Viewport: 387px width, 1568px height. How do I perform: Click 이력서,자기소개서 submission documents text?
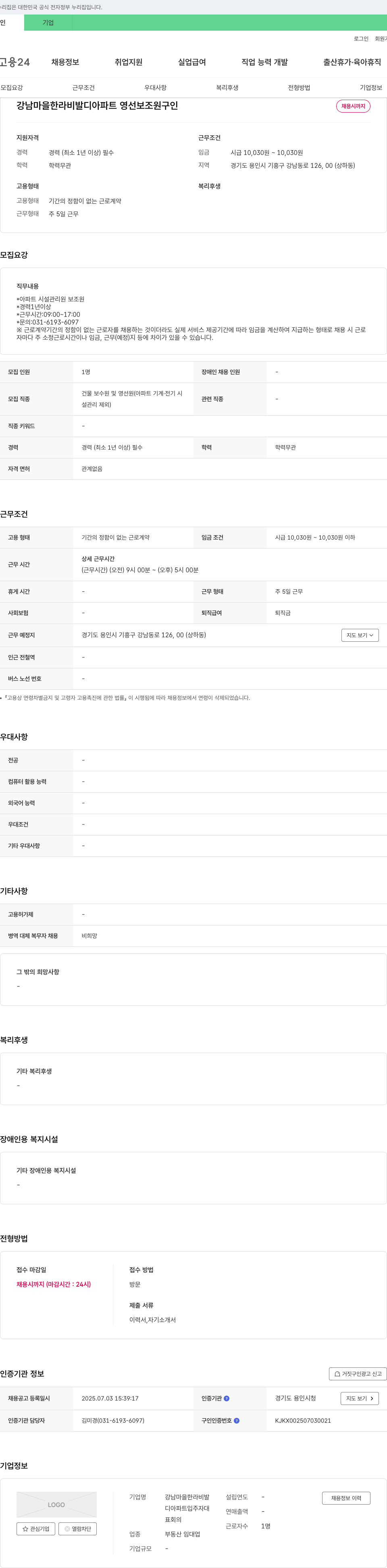(152, 1320)
